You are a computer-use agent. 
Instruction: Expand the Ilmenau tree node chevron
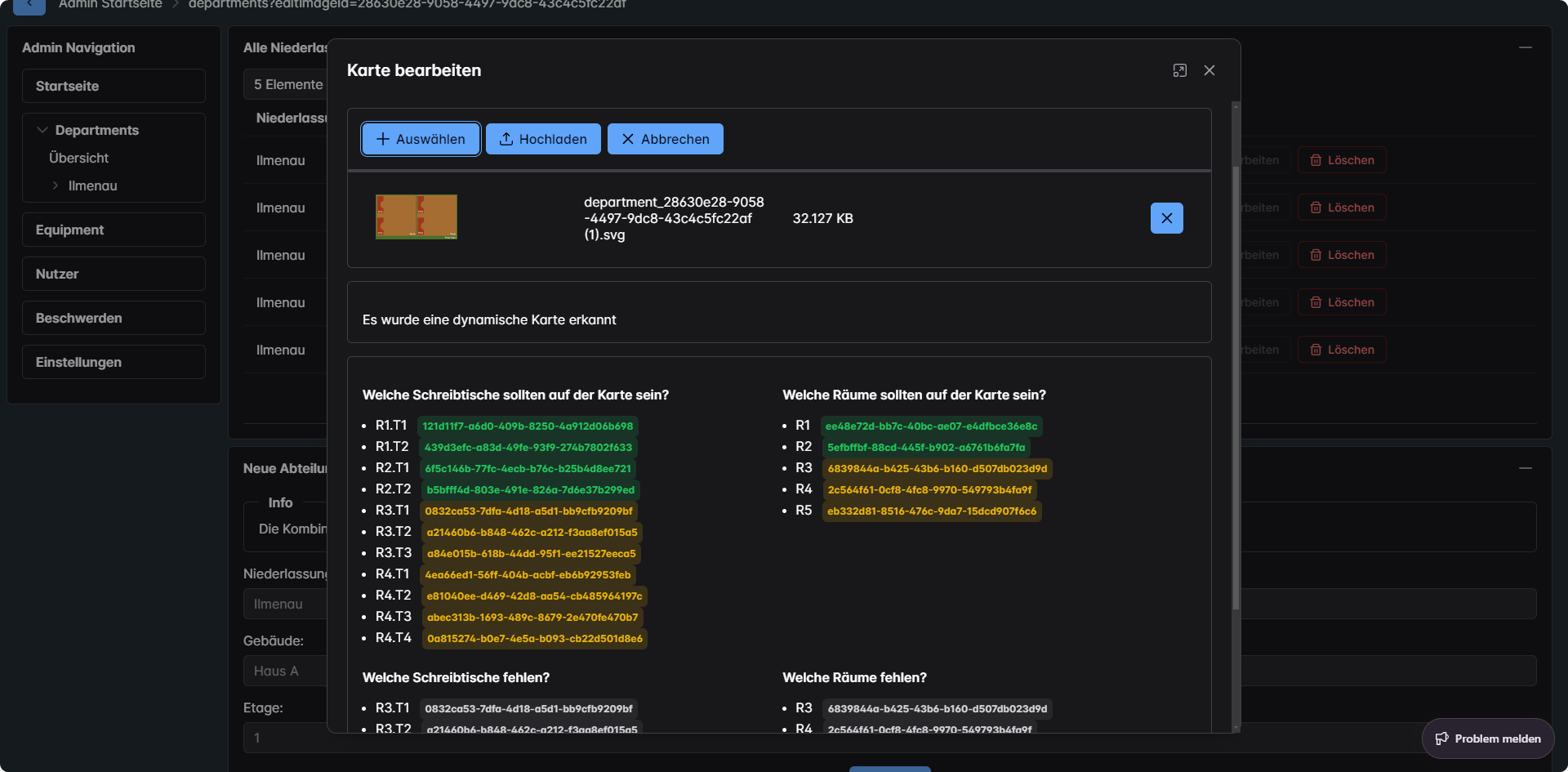(56, 185)
